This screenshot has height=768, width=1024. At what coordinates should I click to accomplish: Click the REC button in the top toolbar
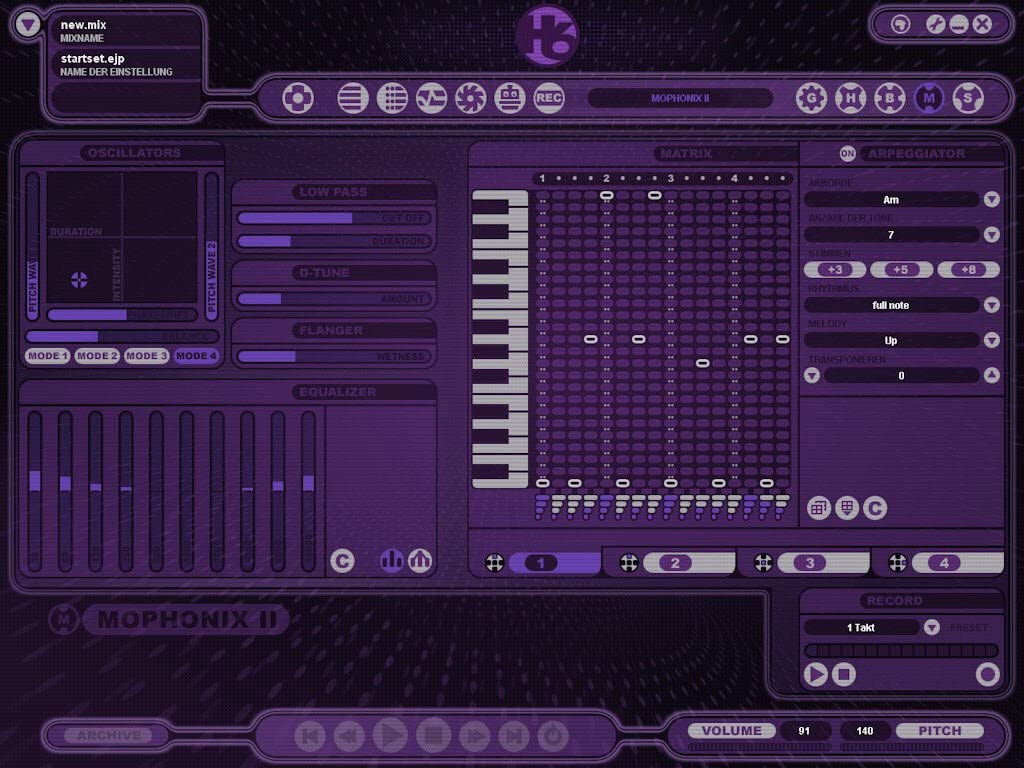tap(548, 98)
